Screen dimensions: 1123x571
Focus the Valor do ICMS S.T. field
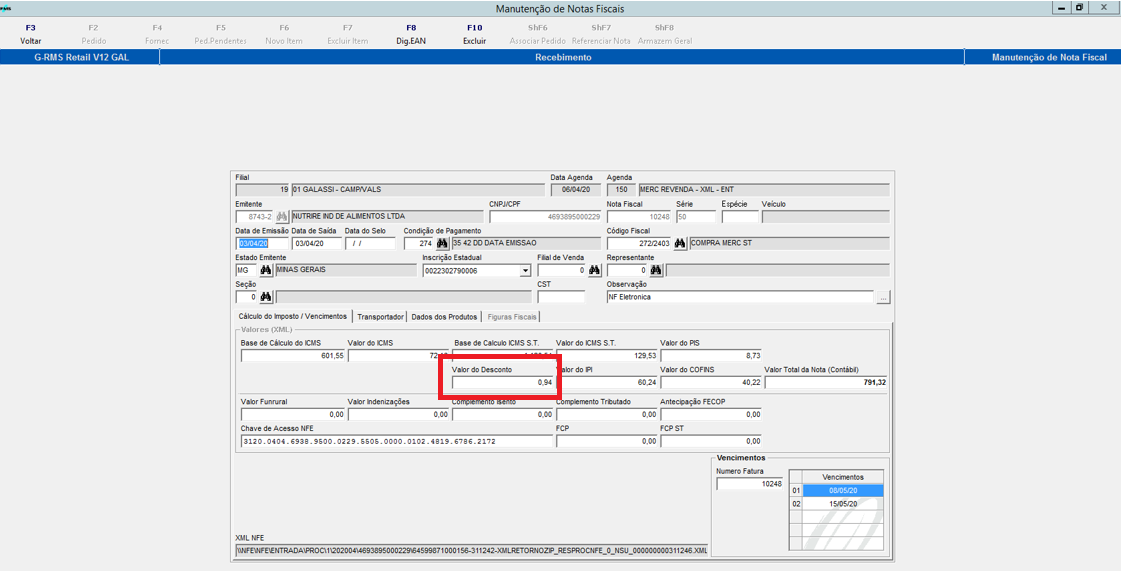pyautogui.click(x=607, y=355)
